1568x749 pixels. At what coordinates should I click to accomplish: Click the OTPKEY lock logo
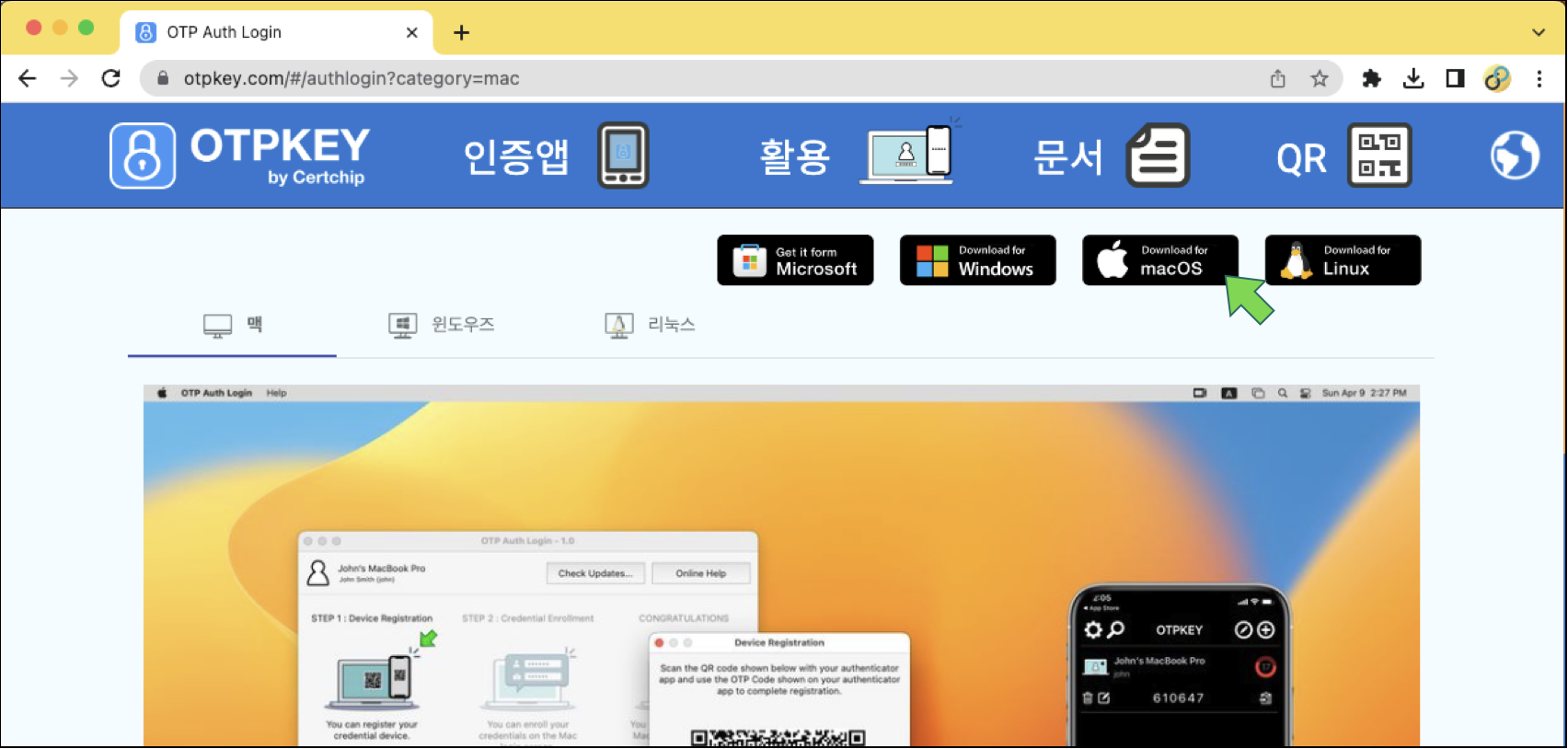coord(143,156)
